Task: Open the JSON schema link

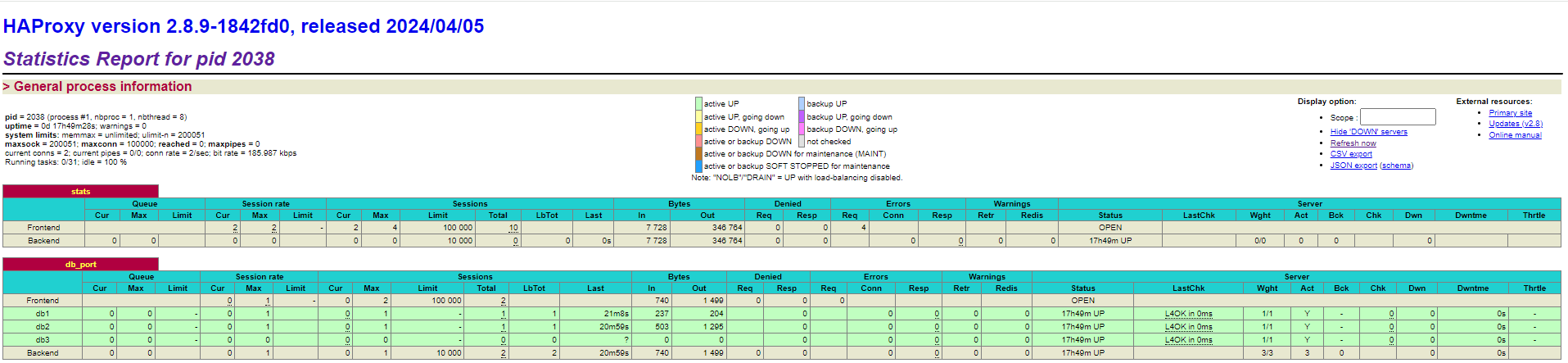Action: [1396, 166]
